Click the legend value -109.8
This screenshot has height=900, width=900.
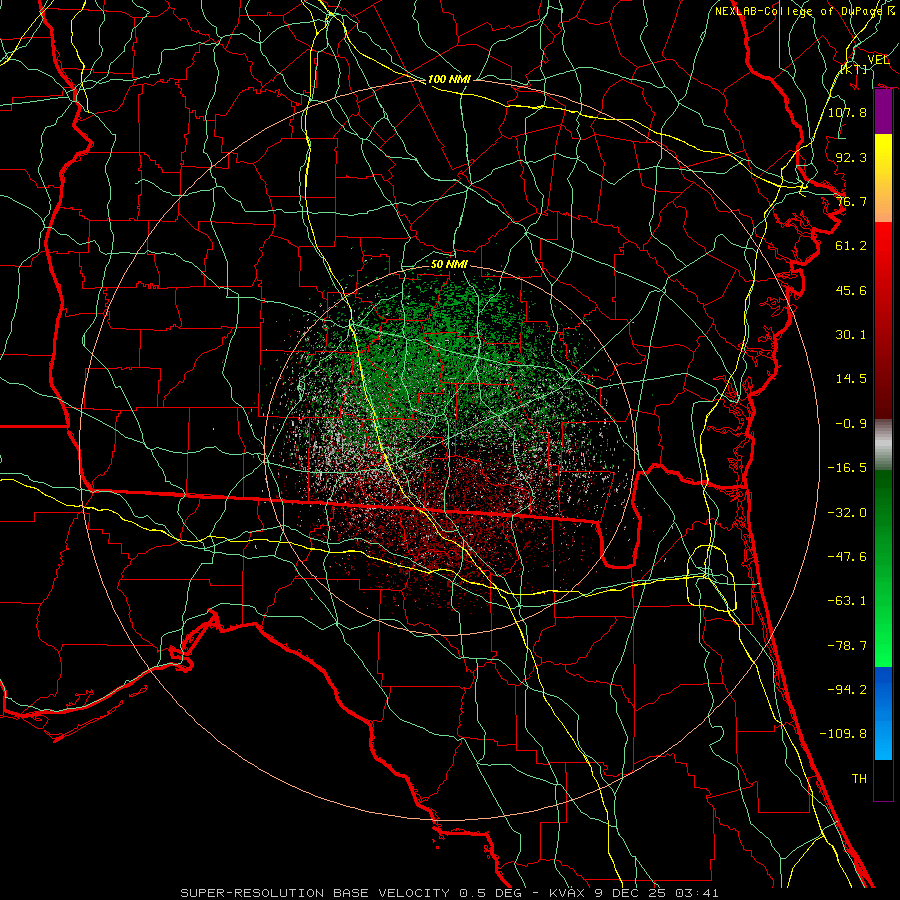(843, 734)
